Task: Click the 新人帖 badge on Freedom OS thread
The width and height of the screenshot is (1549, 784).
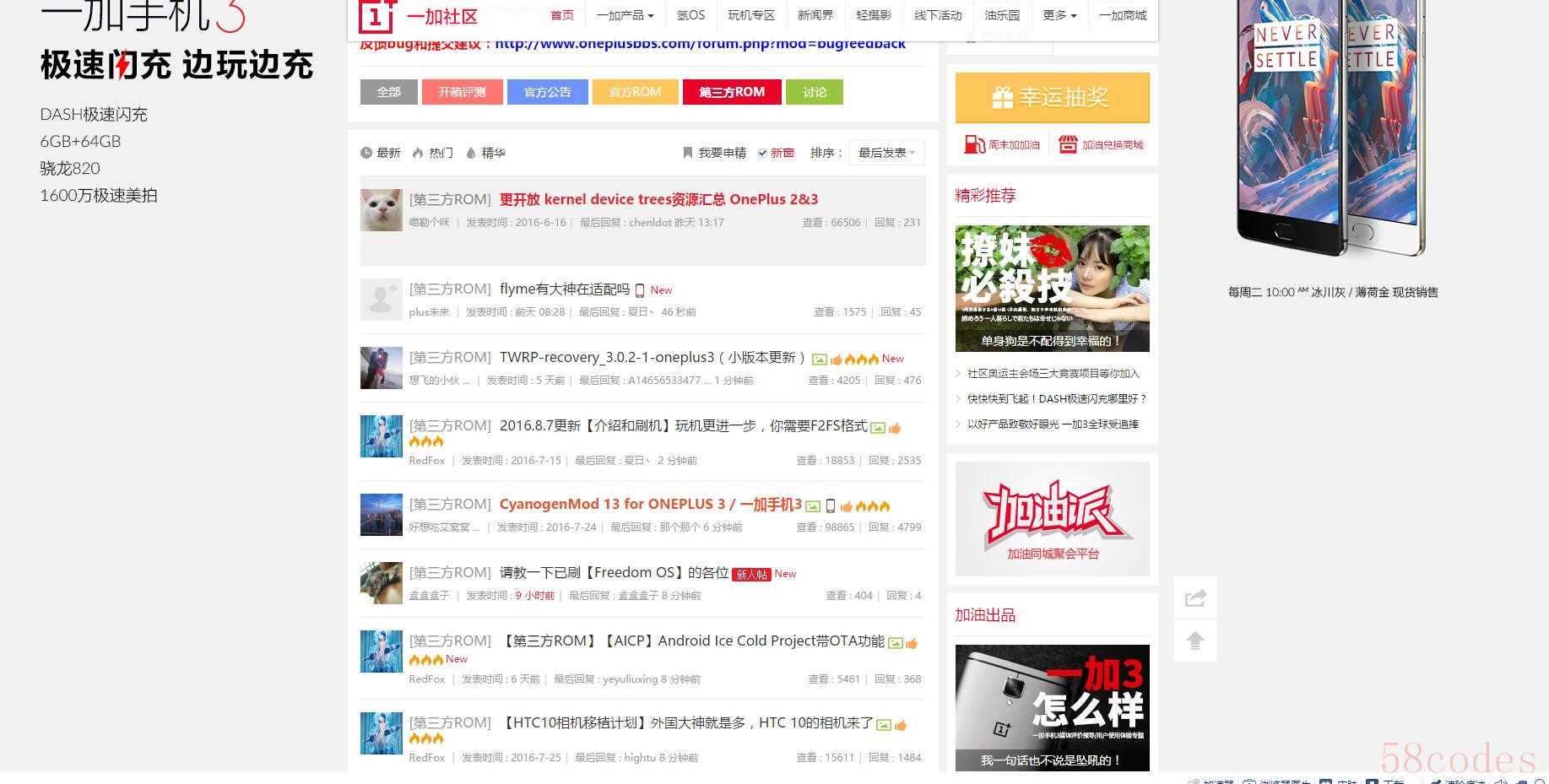Action: click(751, 574)
